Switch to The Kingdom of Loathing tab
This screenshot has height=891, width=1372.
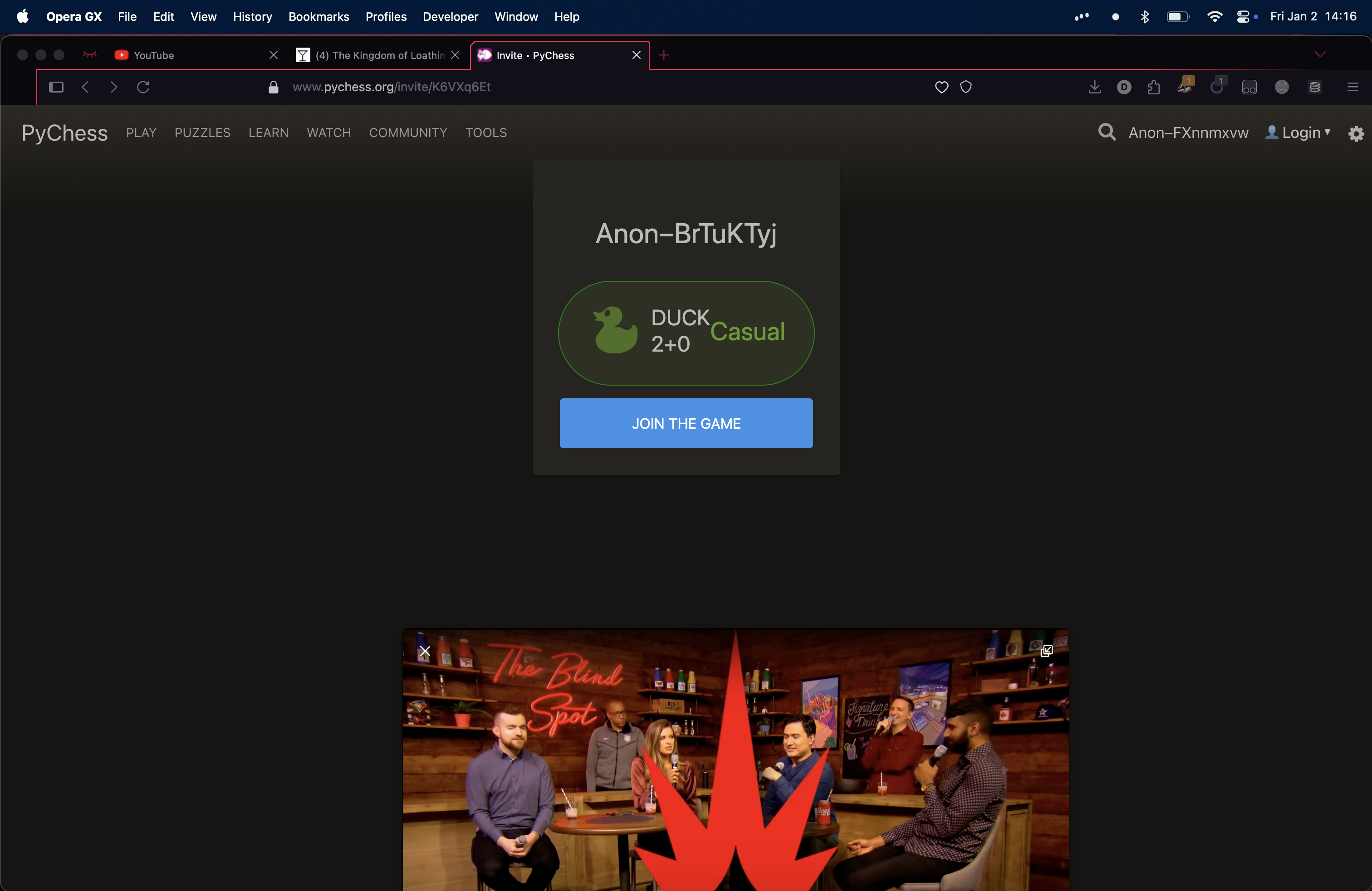380,55
